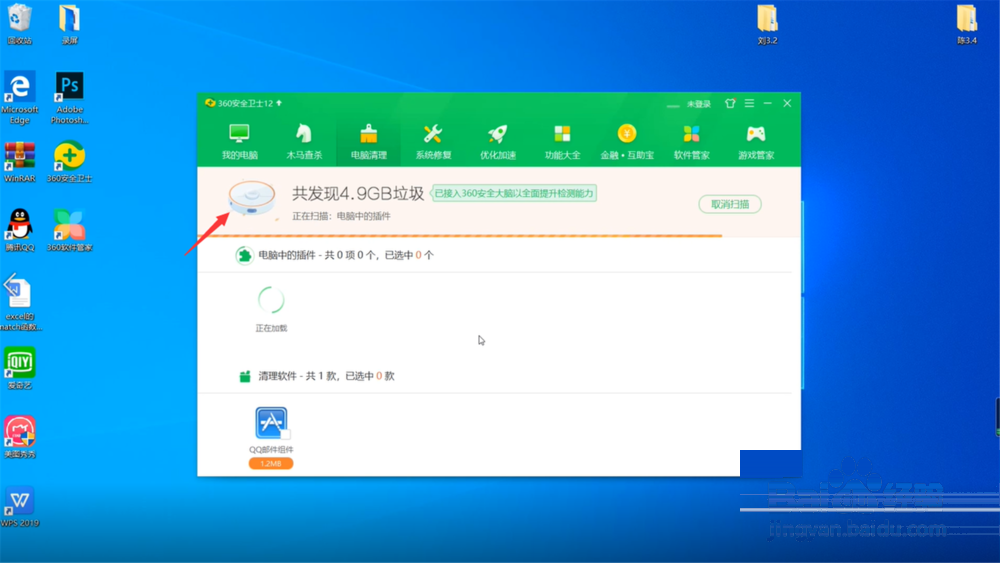Launch 腾讯QQ desktop shortcut
The height and width of the screenshot is (563, 1000).
(20, 231)
